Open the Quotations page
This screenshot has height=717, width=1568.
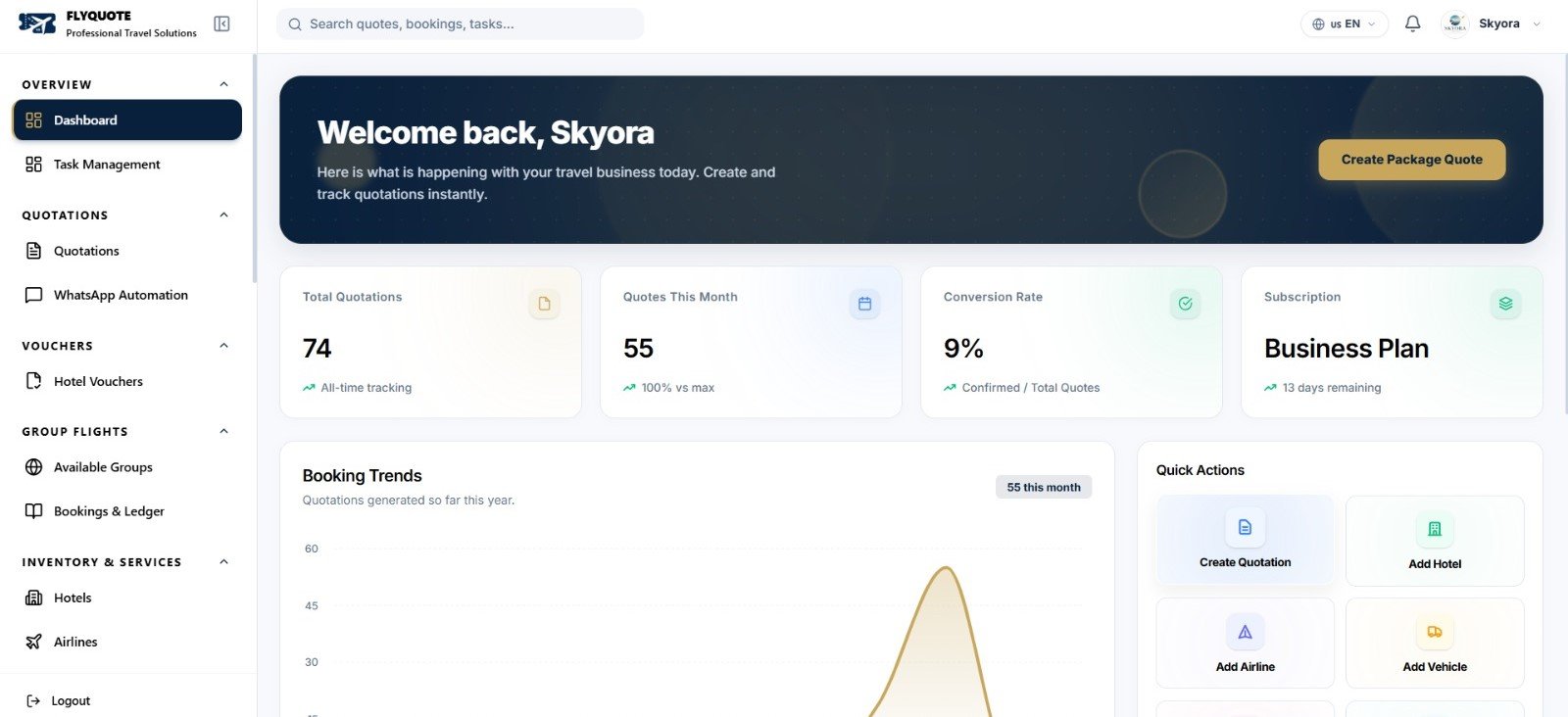127,251
